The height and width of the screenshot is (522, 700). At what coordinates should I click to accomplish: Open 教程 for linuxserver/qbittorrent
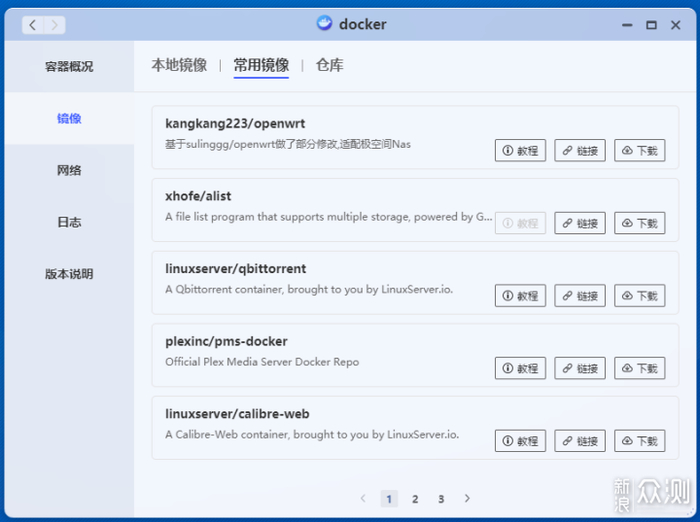(520, 296)
